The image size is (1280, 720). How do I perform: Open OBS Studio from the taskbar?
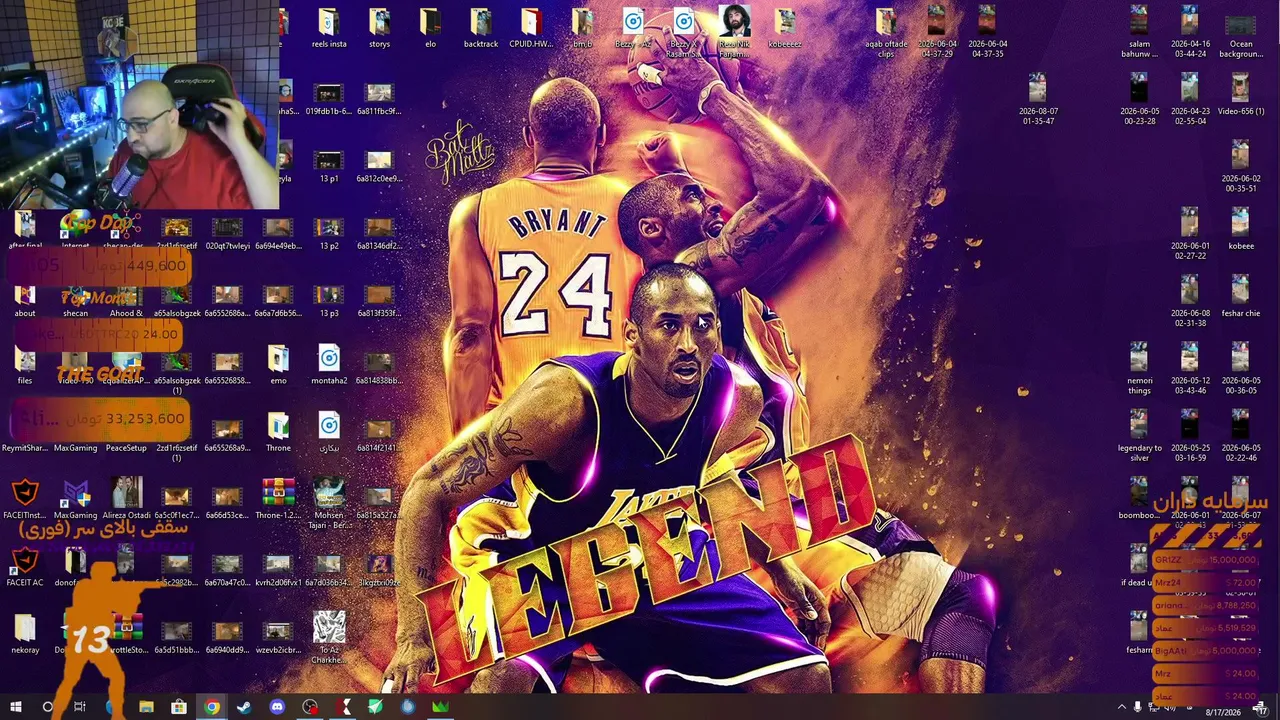310,707
